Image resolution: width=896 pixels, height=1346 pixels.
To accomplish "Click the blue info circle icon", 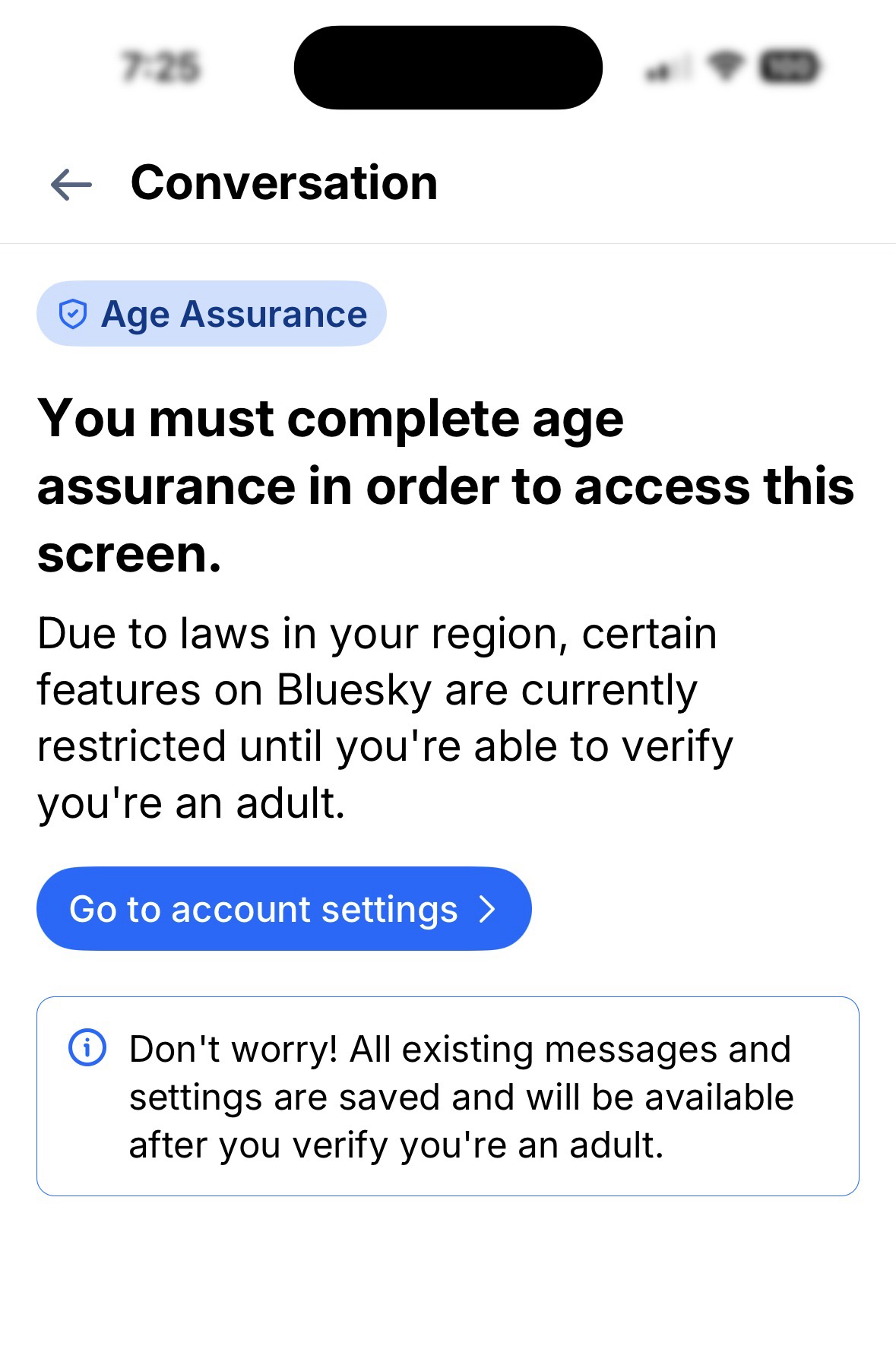I will (87, 1048).
